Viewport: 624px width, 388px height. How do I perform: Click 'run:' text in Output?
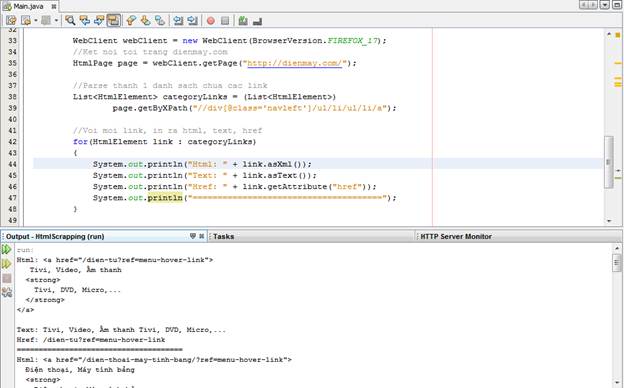click(25, 250)
